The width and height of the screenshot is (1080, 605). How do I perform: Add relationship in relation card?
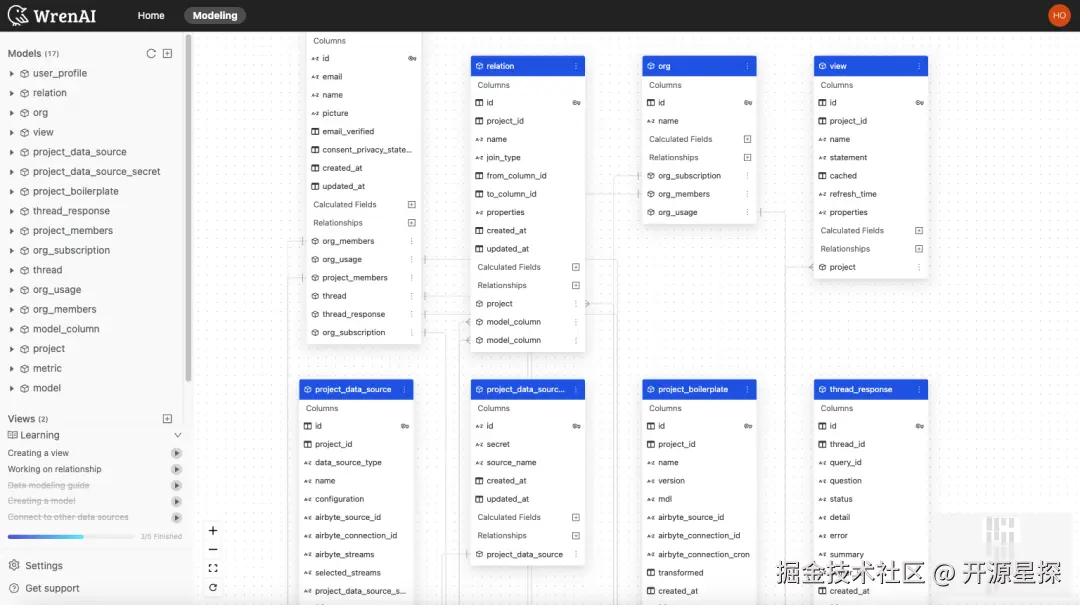coord(576,285)
